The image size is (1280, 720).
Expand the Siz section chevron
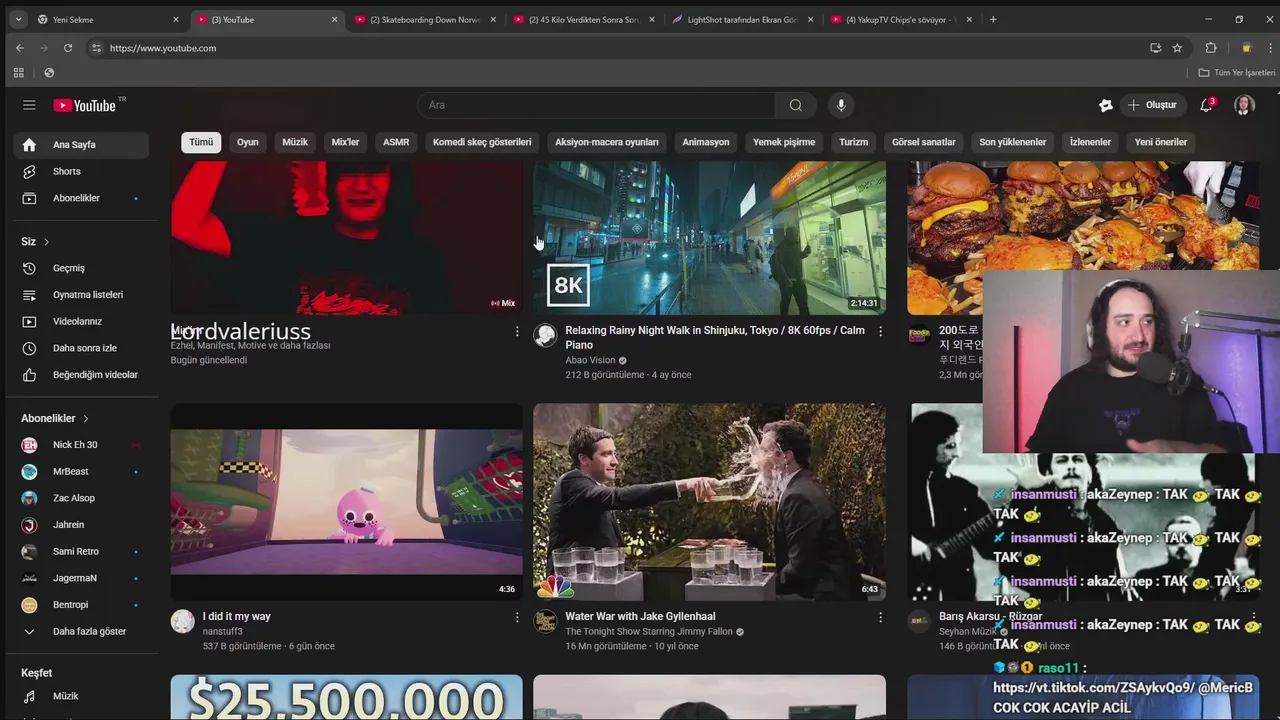pos(46,242)
